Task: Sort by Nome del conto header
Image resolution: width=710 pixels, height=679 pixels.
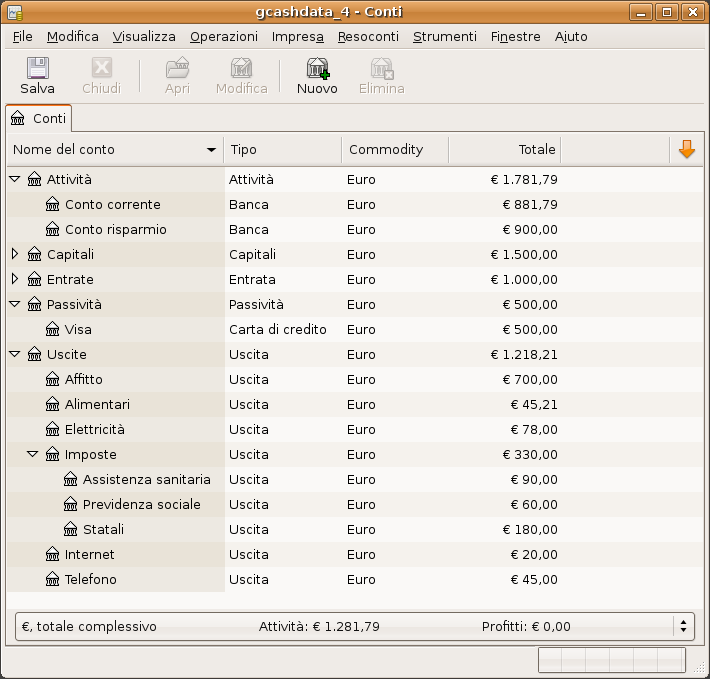Action: pos(110,149)
